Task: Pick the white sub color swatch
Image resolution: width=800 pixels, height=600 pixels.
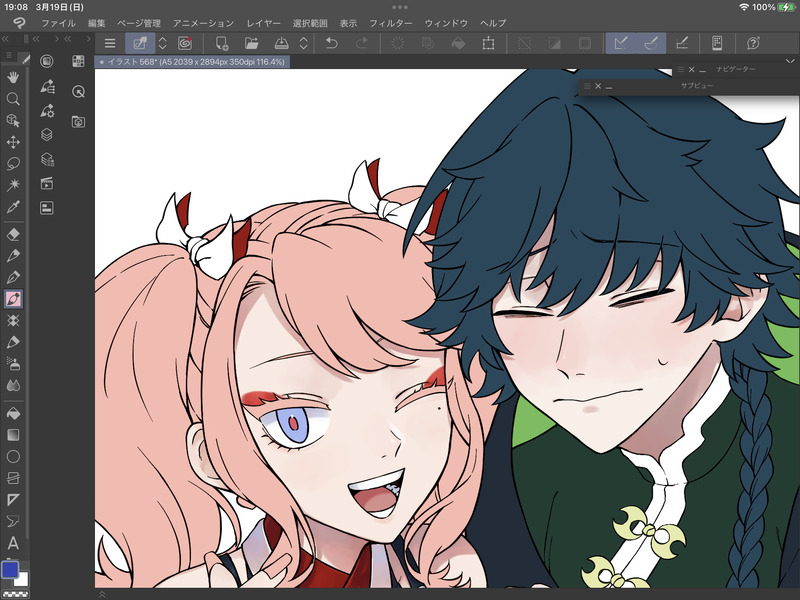Action: [23, 581]
